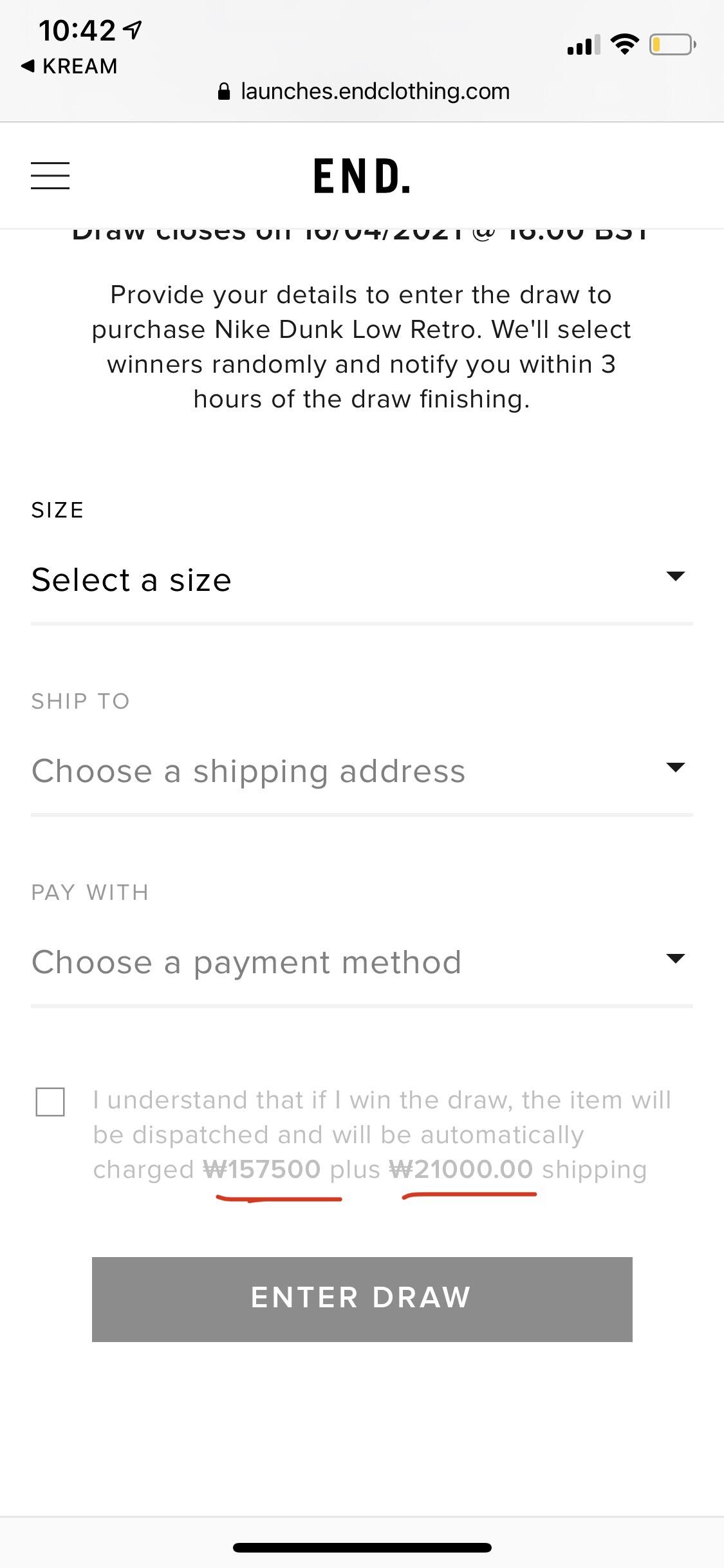Tap the 10:42 clock in status bar
This screenshot has width=724, height=1568.
tap(77, 30)
